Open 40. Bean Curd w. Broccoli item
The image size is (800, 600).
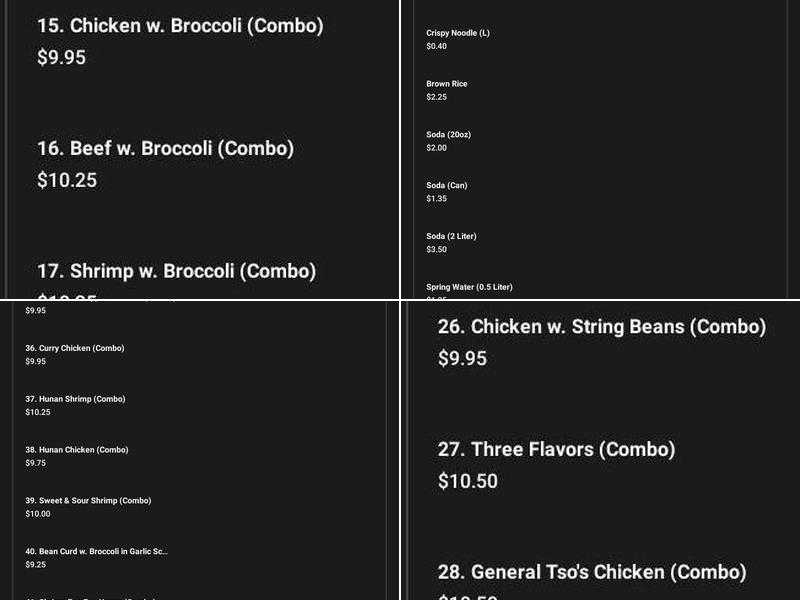coord(96,552)
